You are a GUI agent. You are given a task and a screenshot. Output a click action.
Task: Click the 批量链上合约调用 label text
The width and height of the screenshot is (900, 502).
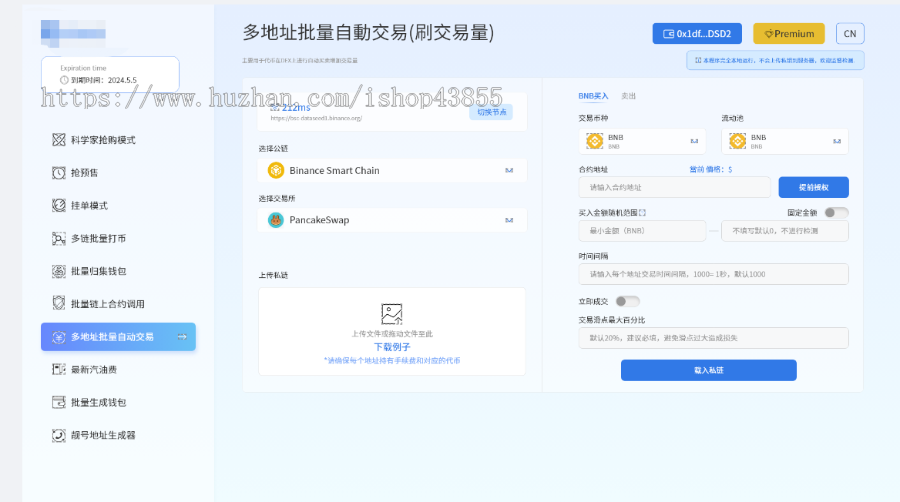click(108, 304)
